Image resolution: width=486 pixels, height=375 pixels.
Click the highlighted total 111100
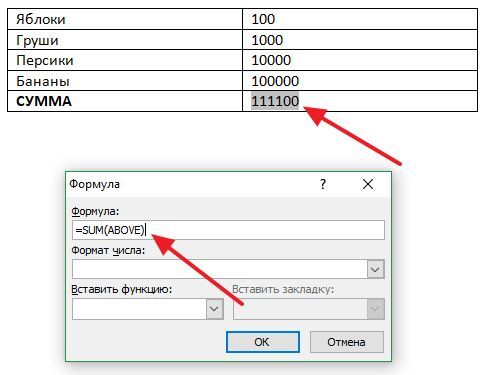tap(275, 101)
